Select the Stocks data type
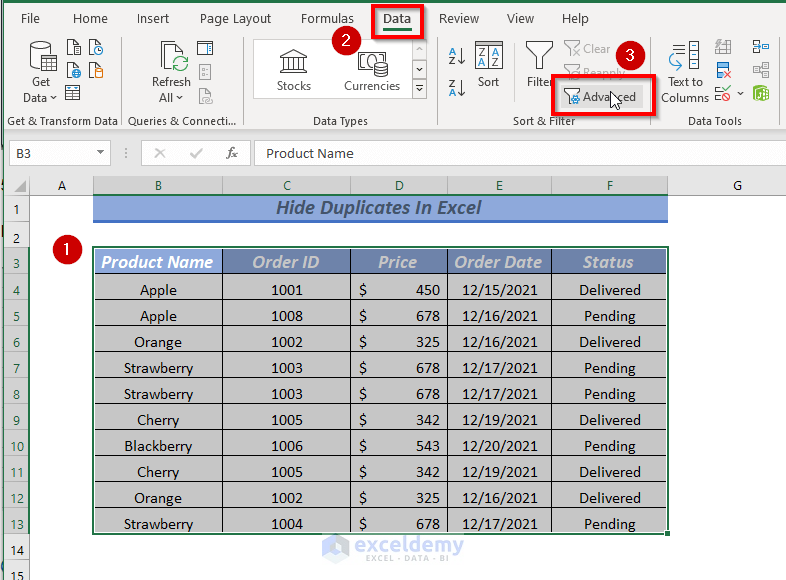The image size is (786, 580). (294, 70)
